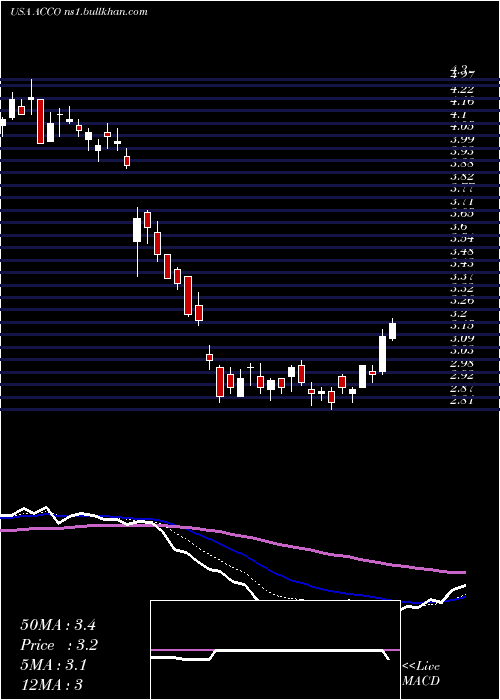This screenshot has width=500, height=700.
Task: Click the 4.22 price axis label
Action: click(462, 90)
